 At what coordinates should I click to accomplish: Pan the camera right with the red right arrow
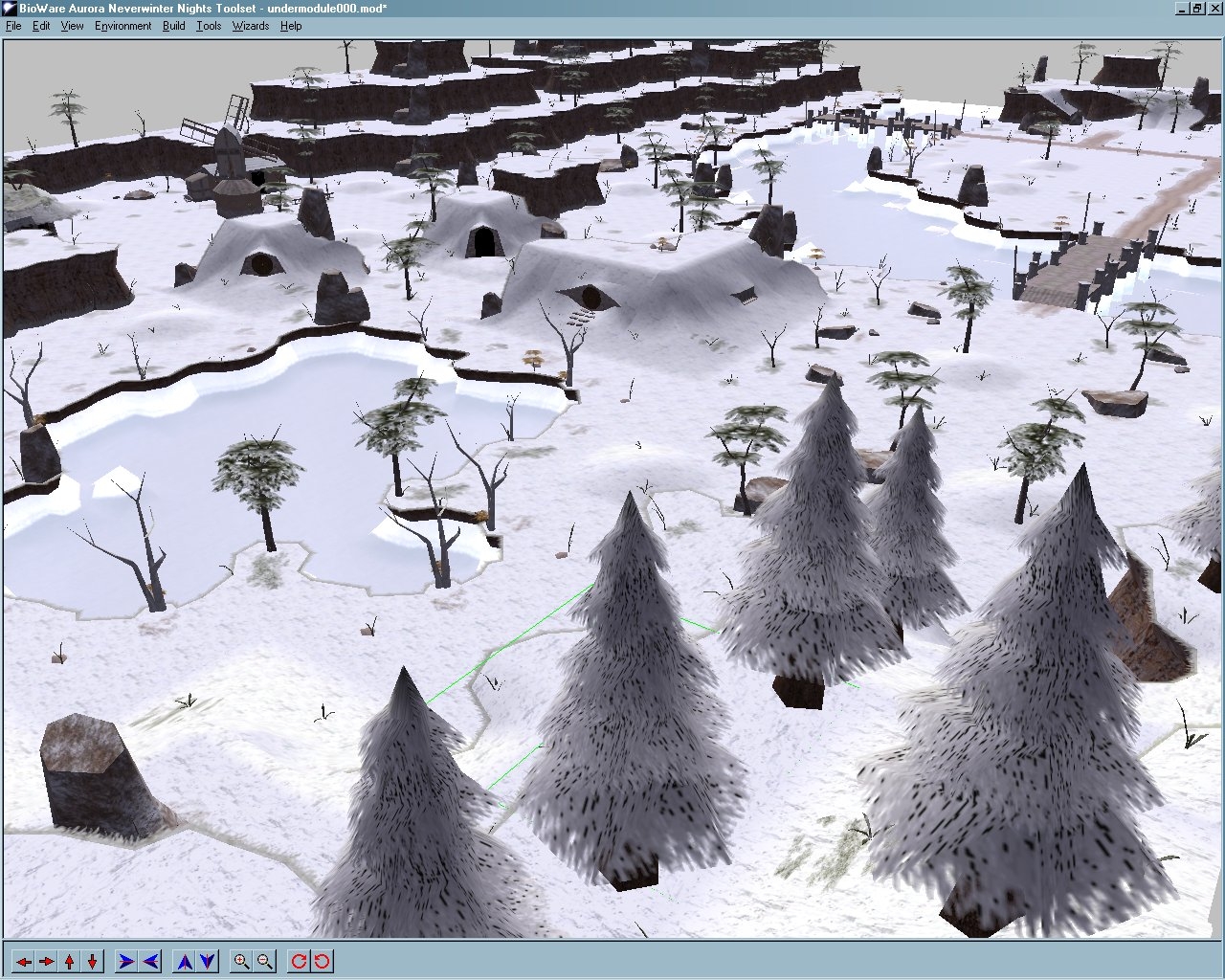(x=46, y=961)
